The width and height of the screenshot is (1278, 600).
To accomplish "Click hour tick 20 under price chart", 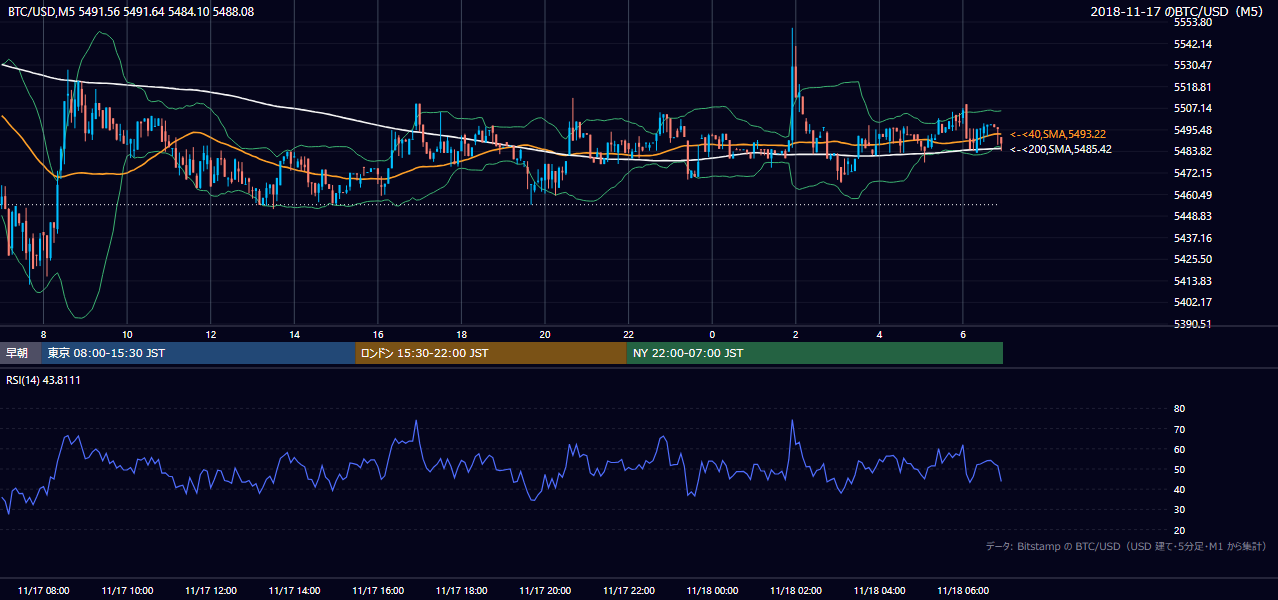I will pyautogui.click(x=545, y=334).
